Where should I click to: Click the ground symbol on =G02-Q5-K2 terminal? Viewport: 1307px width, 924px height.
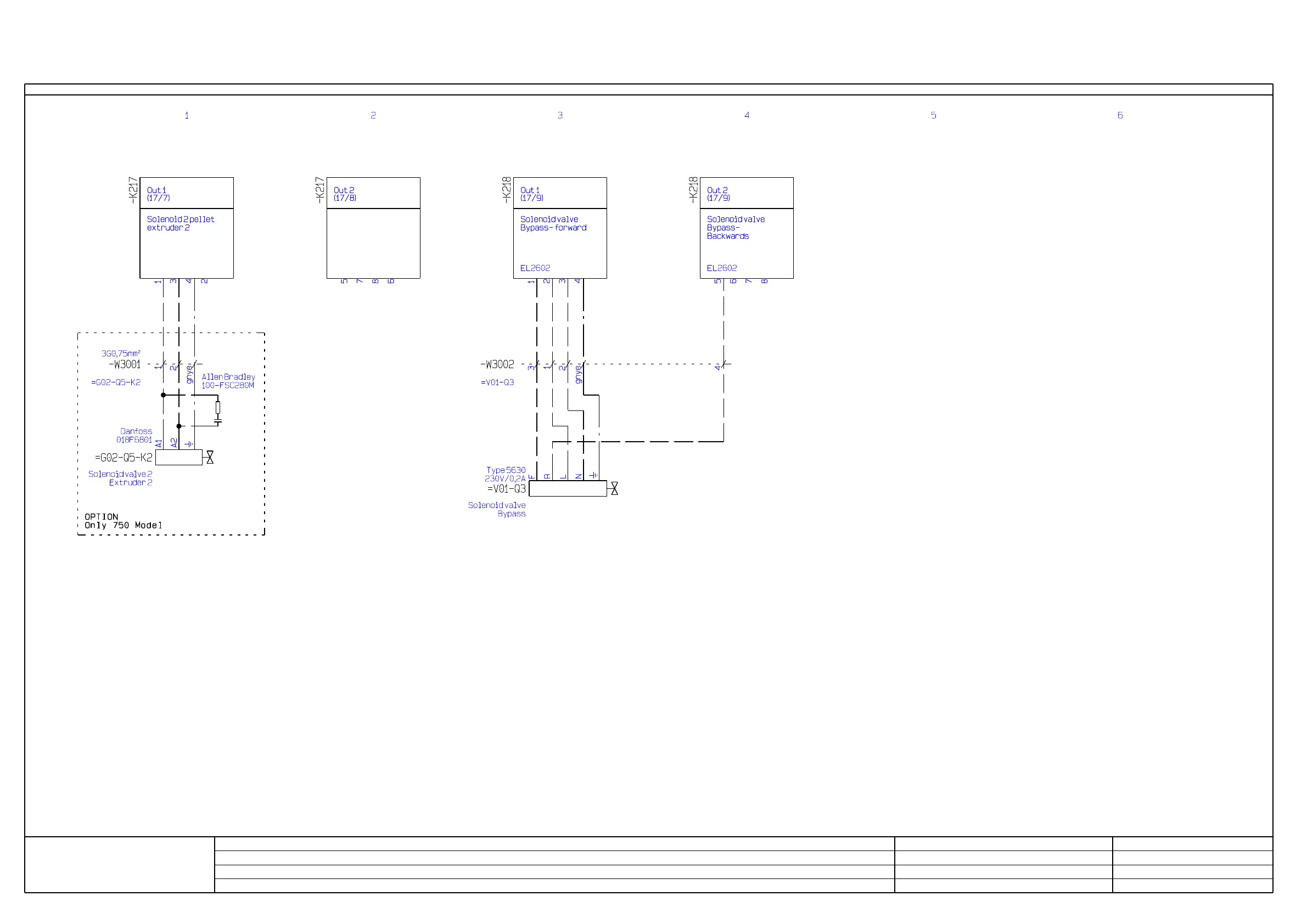coord(189,444)
